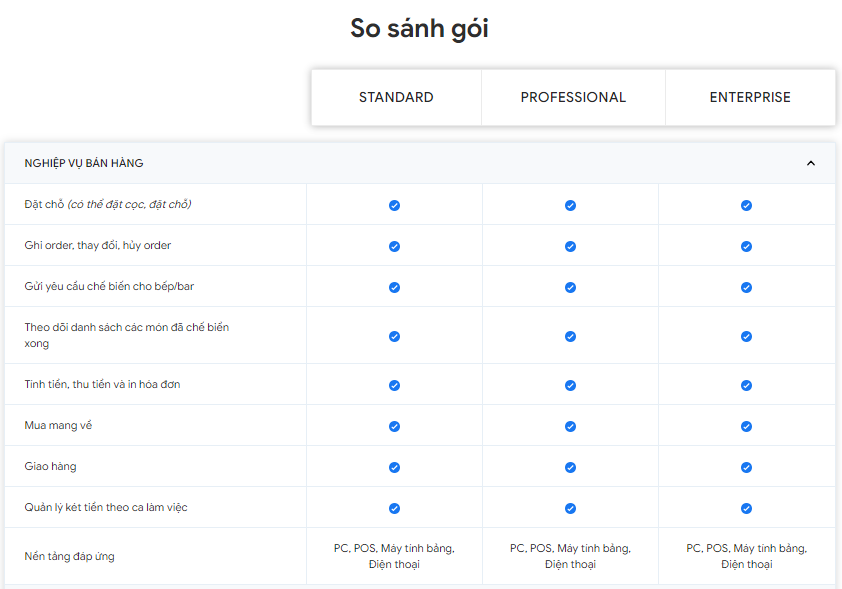Screen dimensions: 842x589
Task: Click 'Tính tiền, thu tiền và in hóa đơn' label
Action: [x=102, y=384]
